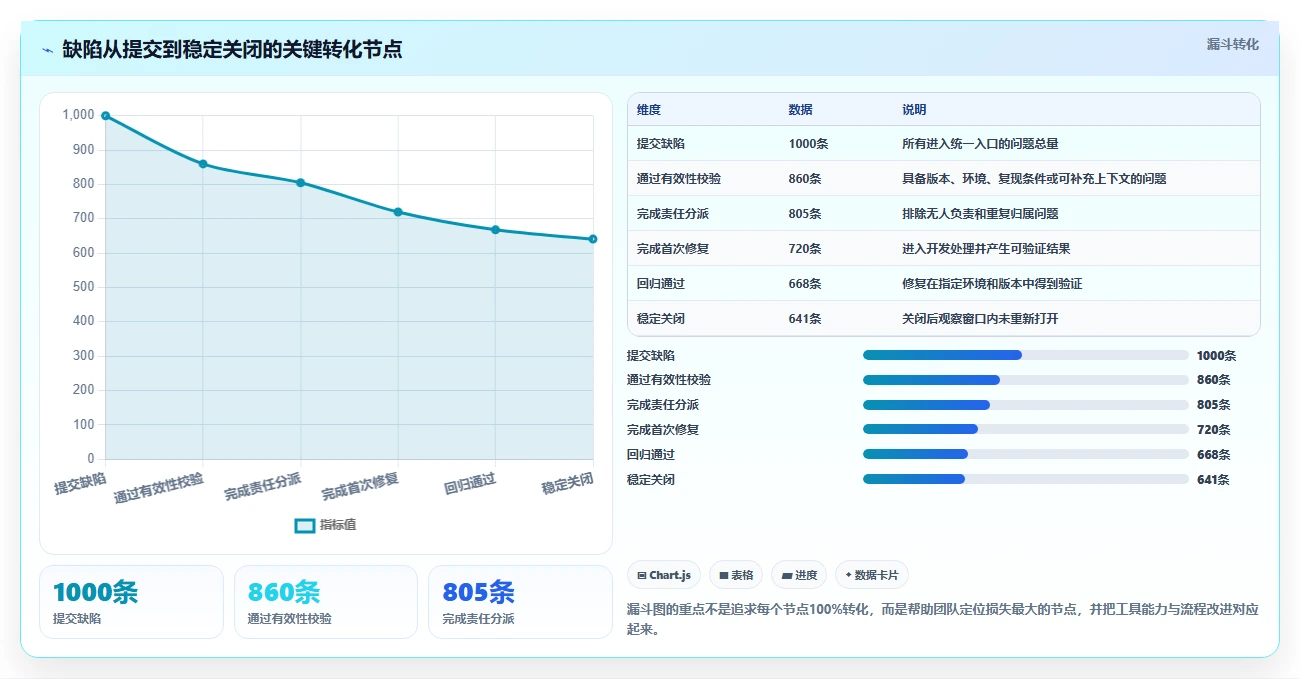Click the 回归通过 x-axis label
The image size is (1300, 679).
[470, 485]
